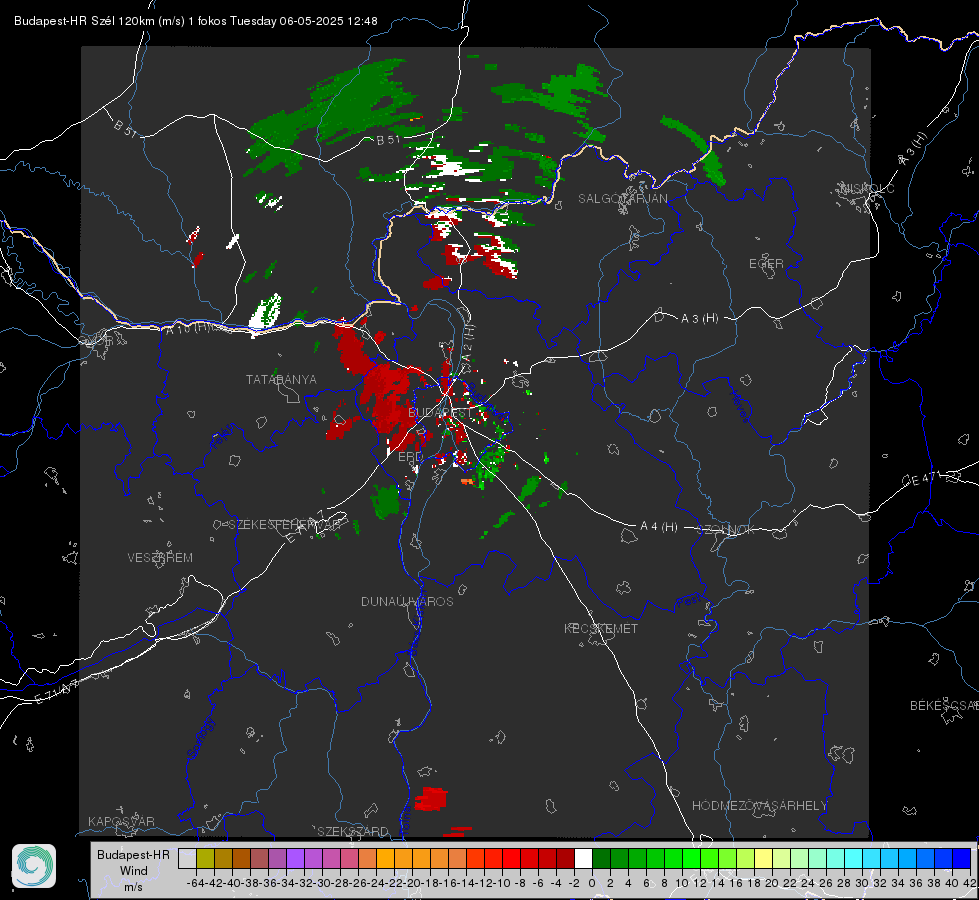
Task: Click the A 2 (H) road label near Budapest
Action: tap(468, 342)
